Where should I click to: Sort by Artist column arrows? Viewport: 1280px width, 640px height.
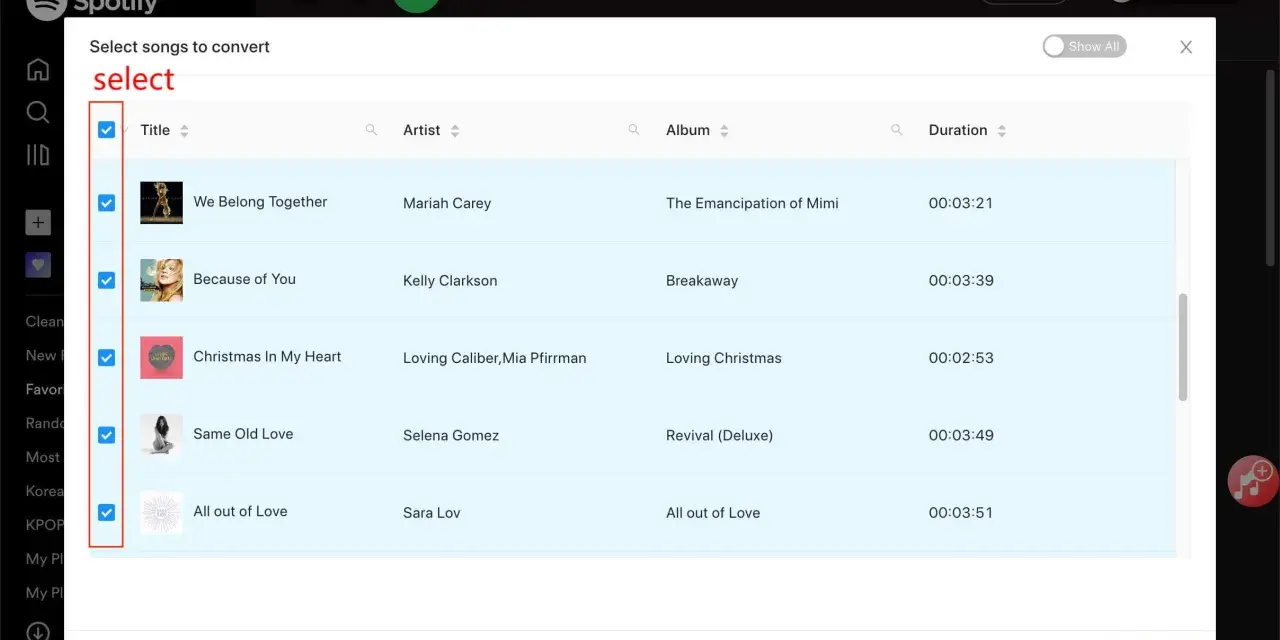coord(455,131)
